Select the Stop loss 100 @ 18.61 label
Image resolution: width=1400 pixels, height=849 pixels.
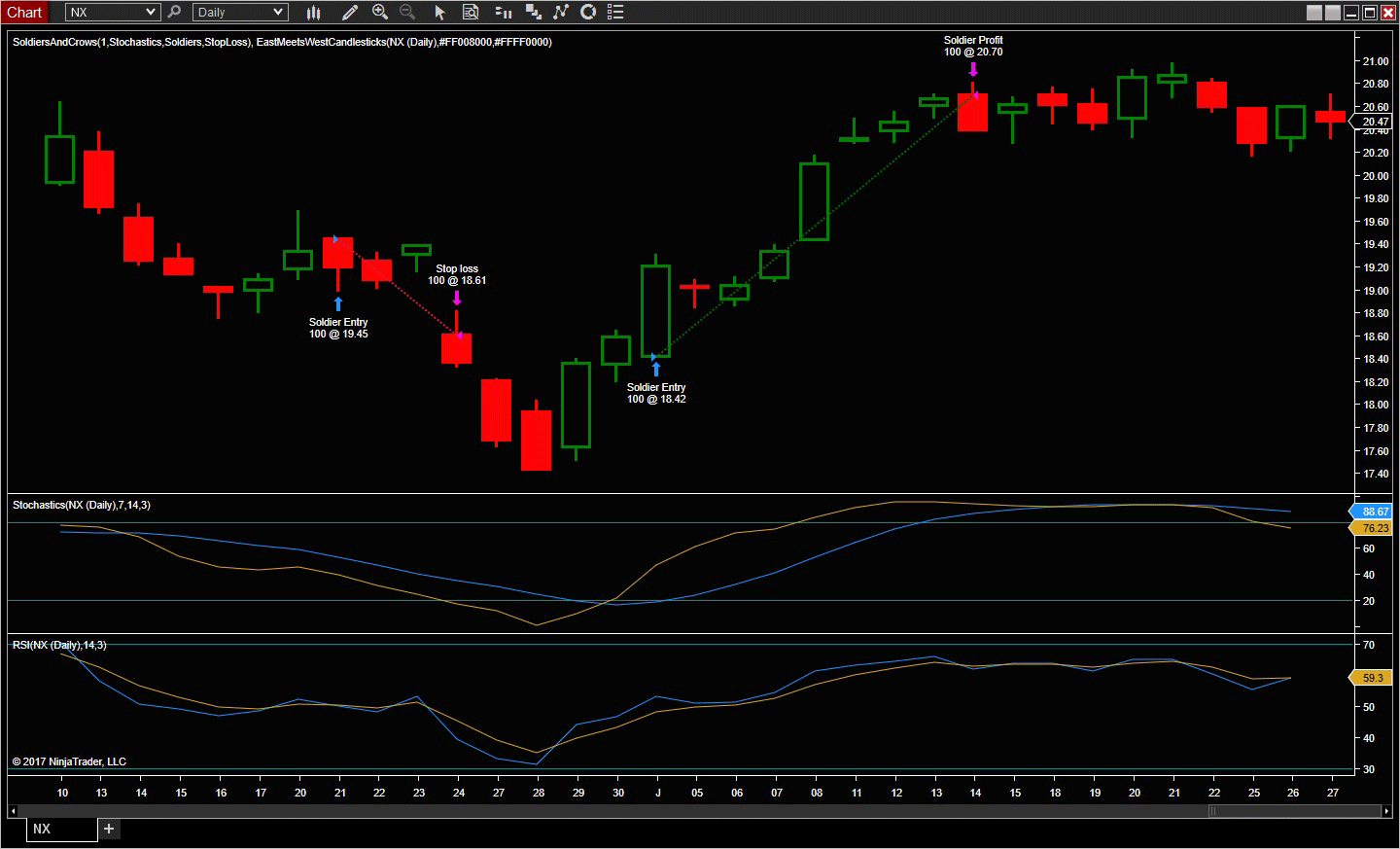[x=457, y=274]
